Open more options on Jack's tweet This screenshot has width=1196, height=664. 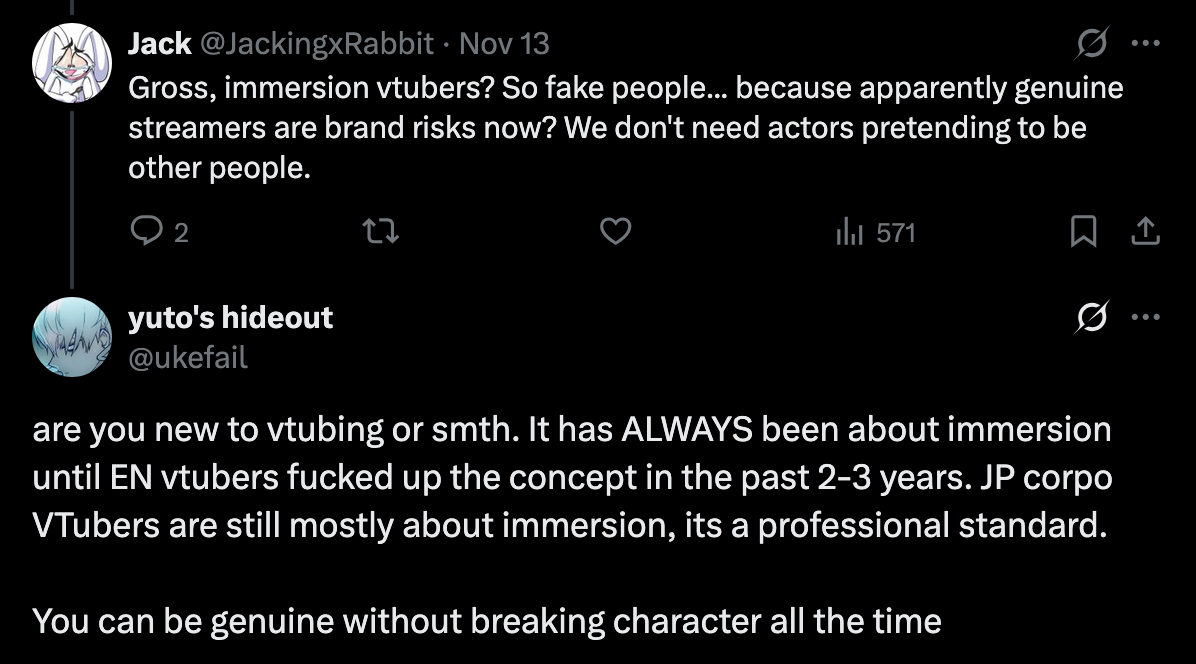click(1145, 43)
